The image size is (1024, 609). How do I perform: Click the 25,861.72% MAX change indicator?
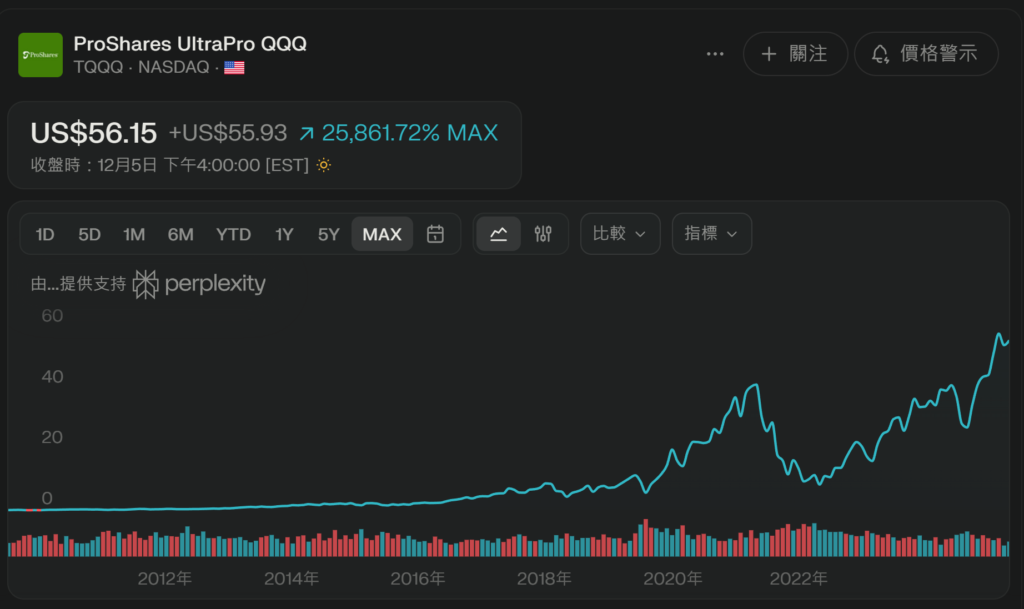click(x=398, y=133)
